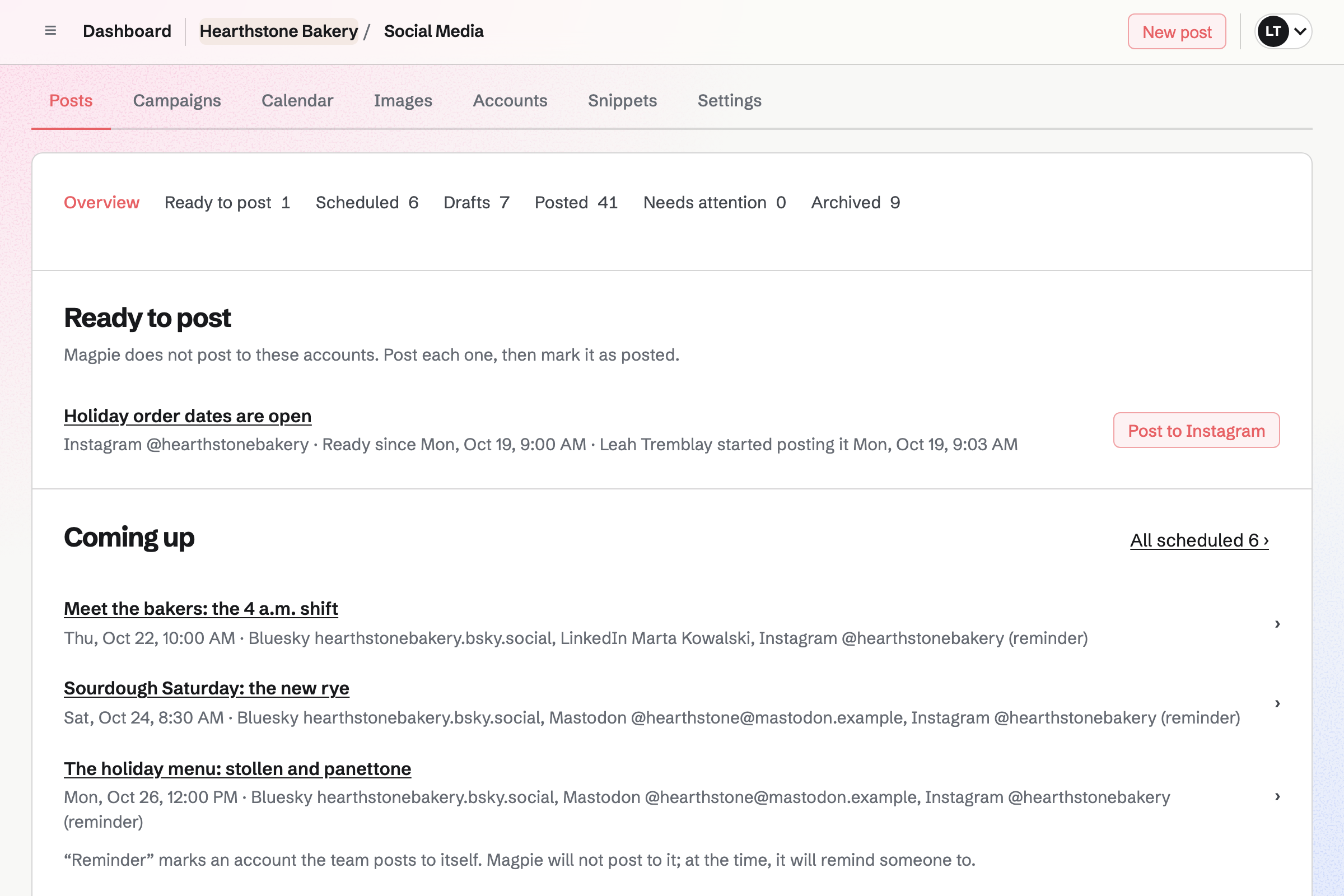
Task: Go to the Accounts tab
Action: [x=510, y=101]
